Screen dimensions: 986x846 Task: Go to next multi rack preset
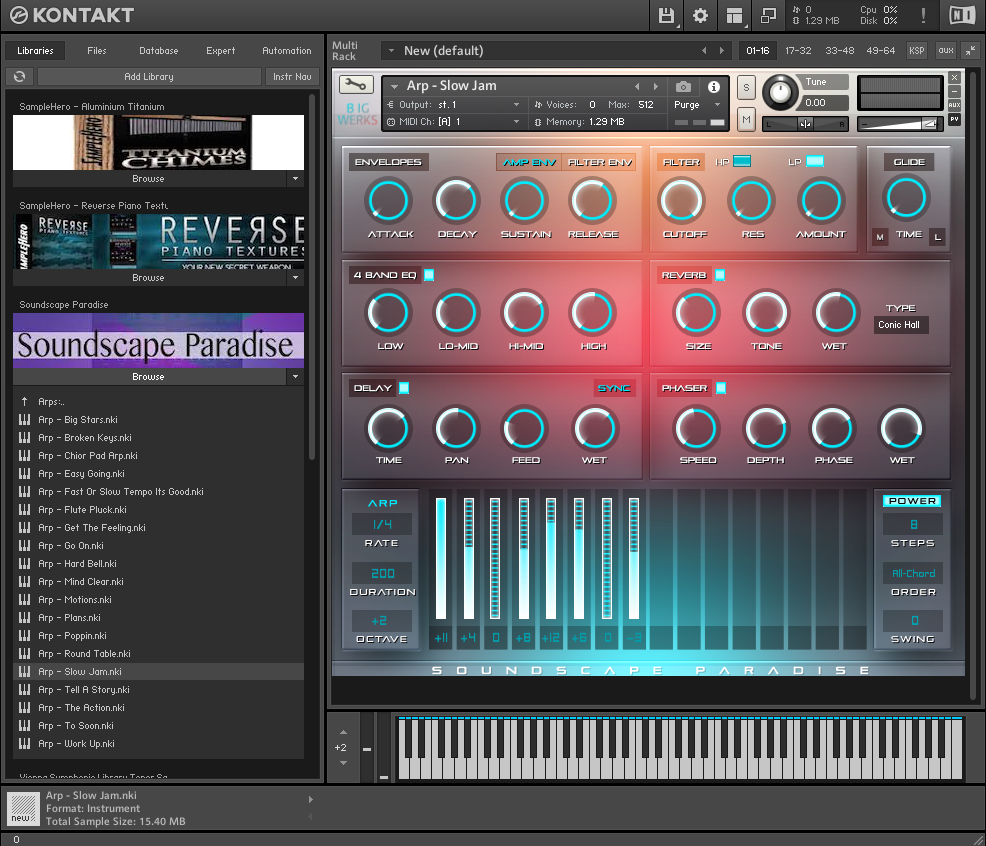pos(721,50)
